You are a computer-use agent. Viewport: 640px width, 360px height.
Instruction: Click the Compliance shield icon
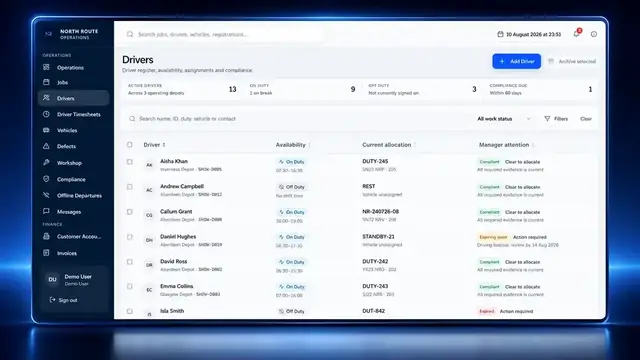coord(46,179)
